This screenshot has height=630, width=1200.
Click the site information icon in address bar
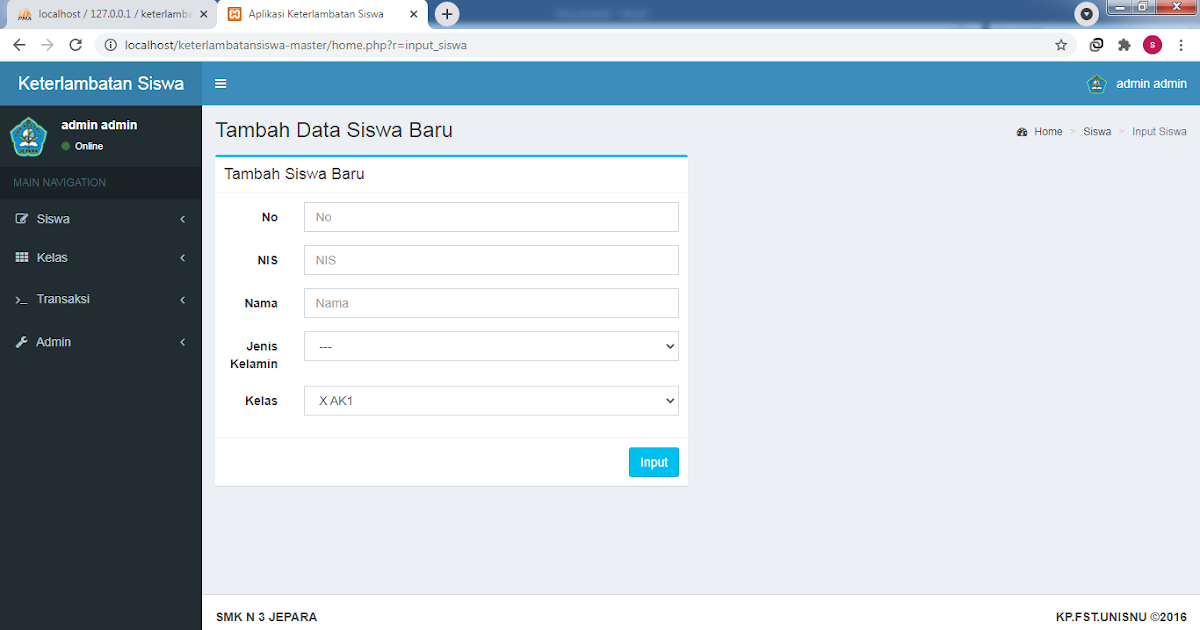click(109, 45)
